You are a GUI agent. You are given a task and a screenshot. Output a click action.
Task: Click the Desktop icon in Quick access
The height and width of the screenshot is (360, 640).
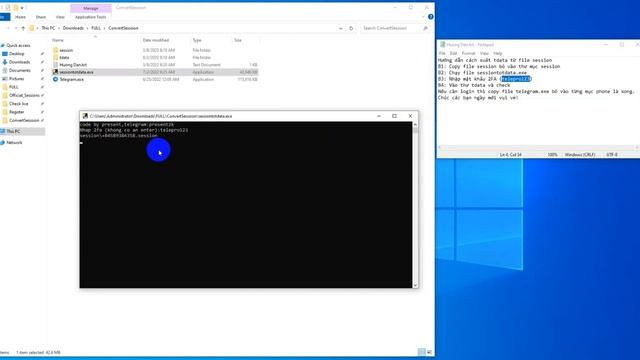click(5, 54)
